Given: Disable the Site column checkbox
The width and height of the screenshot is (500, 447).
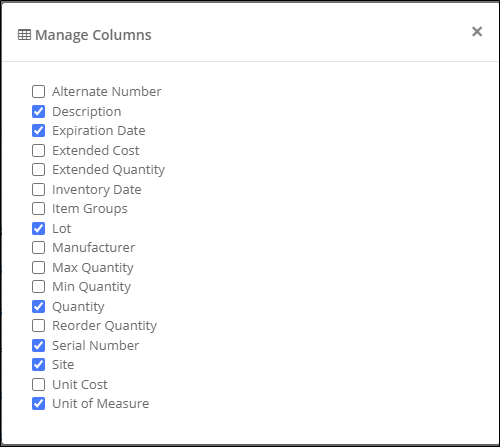Looking at the screenshot, I should pyautogui.click(x=39, y=364).
